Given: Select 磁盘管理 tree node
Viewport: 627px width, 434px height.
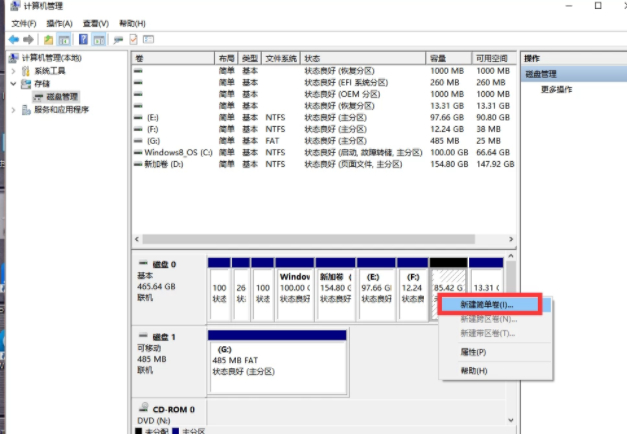Looking at the screenshot, I should (62, 97).
